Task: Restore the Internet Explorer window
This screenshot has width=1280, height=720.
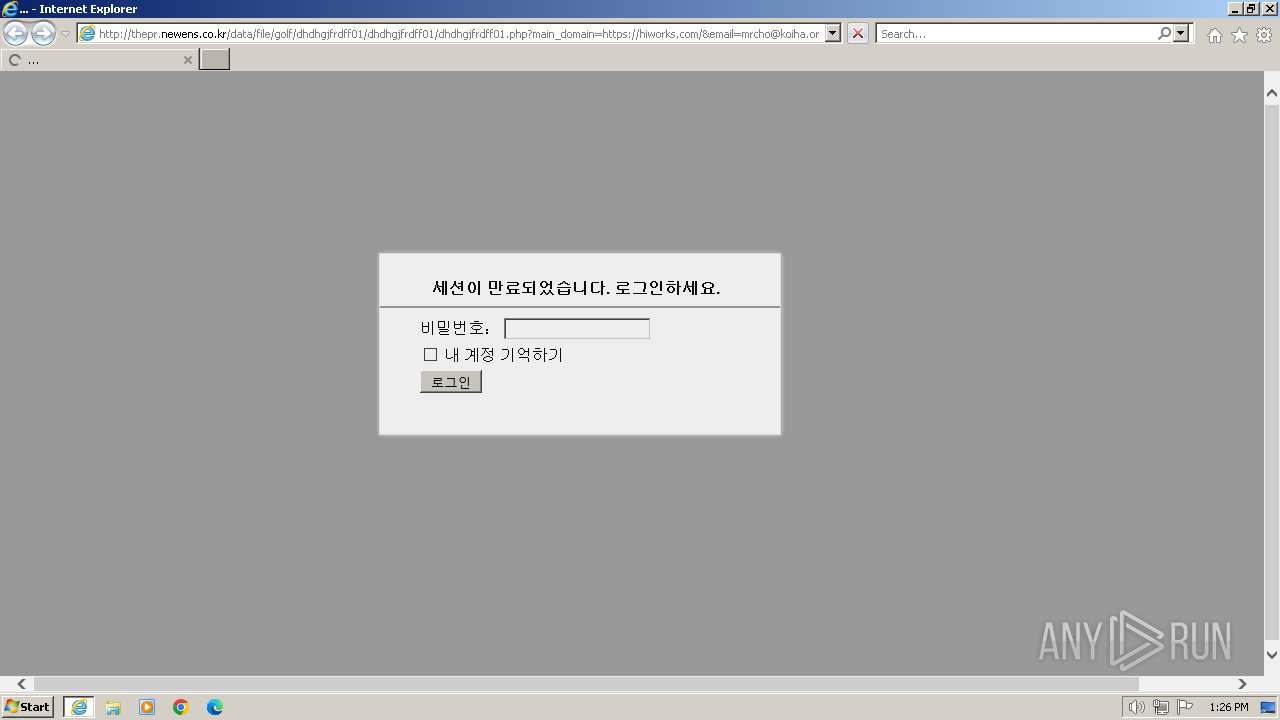Action: tap(1251, 9)
